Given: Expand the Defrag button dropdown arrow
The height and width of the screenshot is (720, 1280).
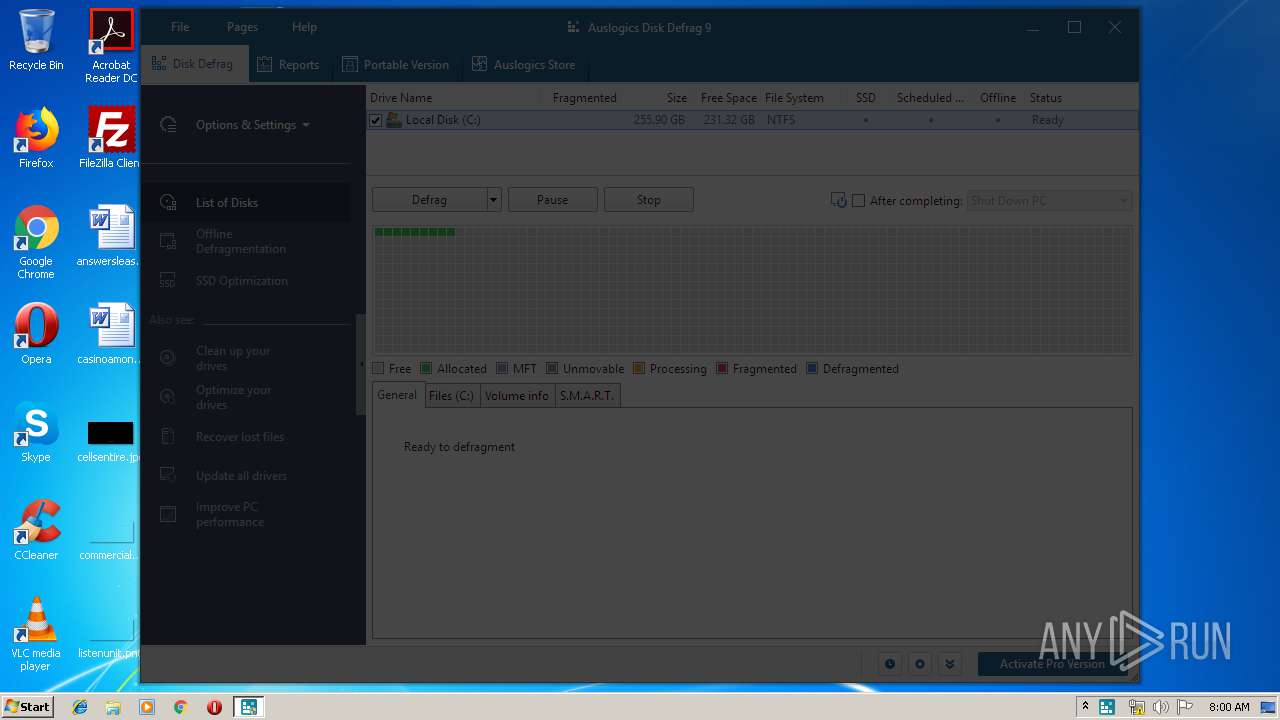Looking at the screenshot, I should (x=493, y=200).
